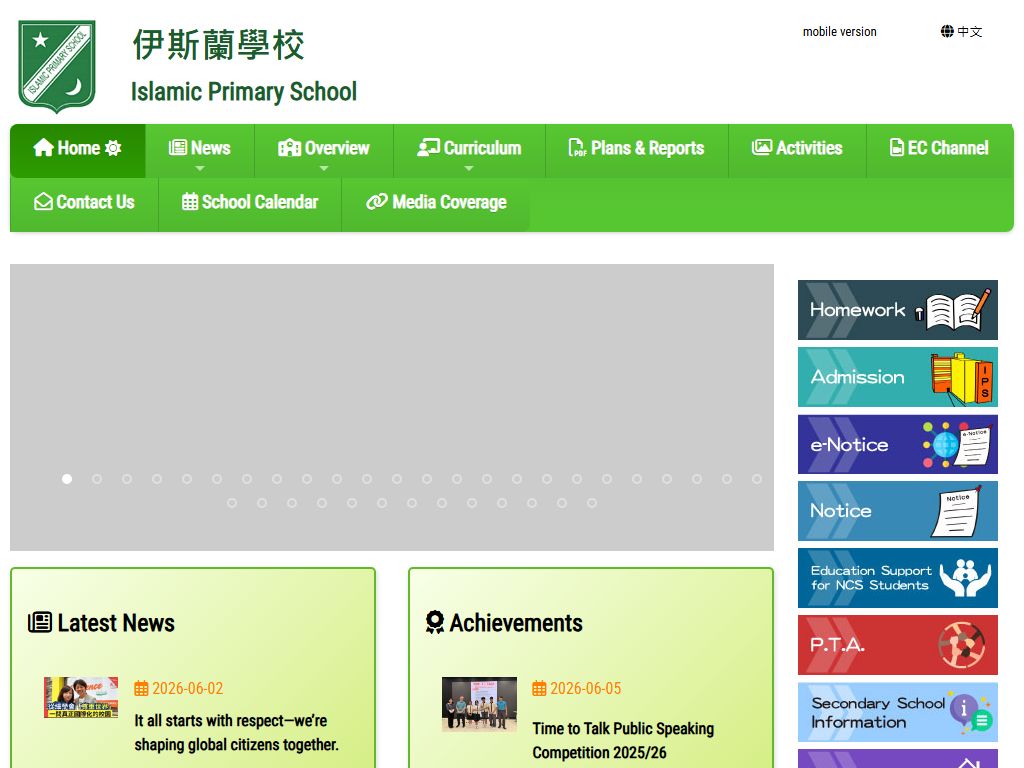
Task: Click the images icon beside Activities
Action: pos(761,148)
